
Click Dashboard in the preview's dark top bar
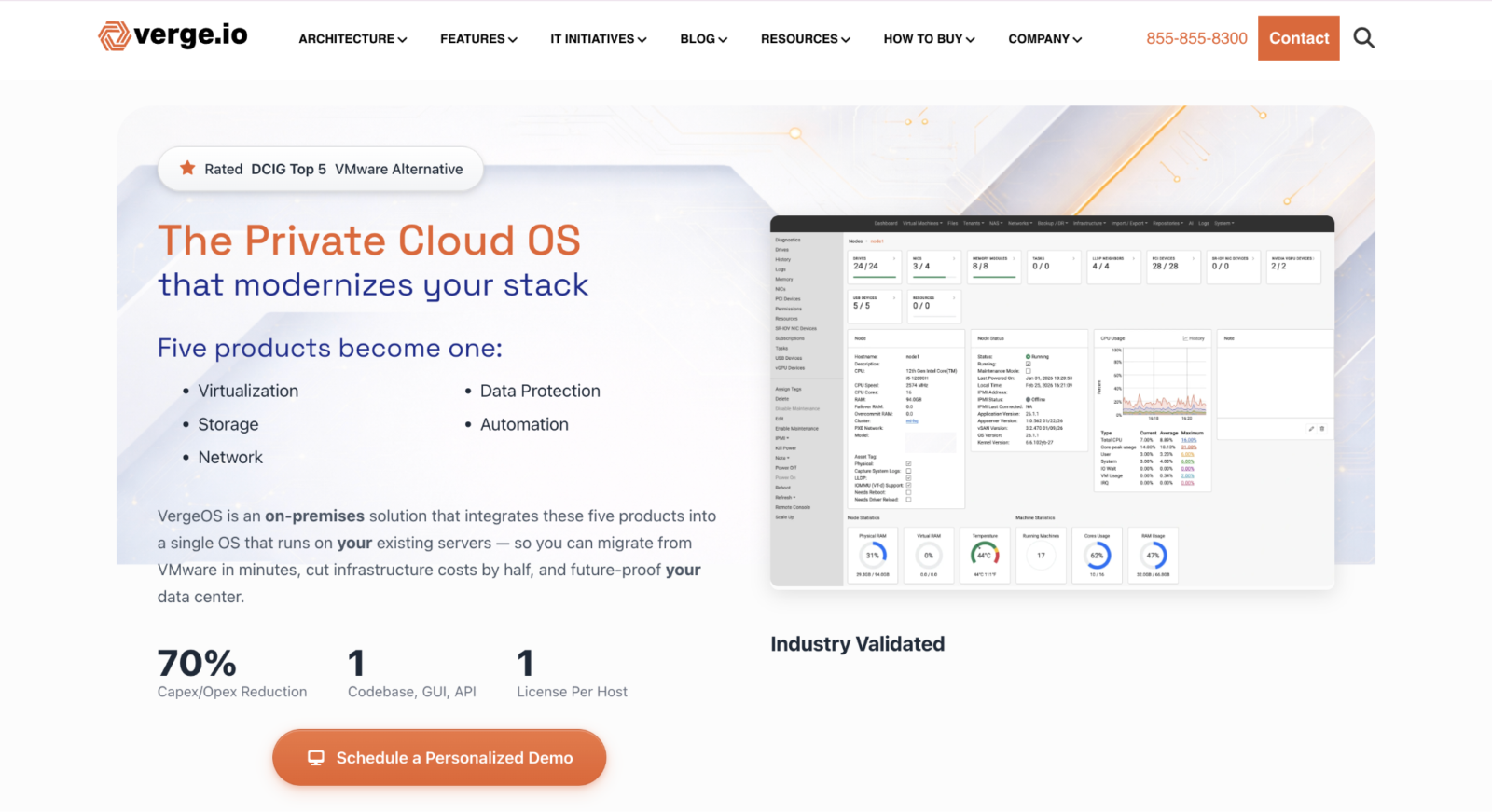886,223
